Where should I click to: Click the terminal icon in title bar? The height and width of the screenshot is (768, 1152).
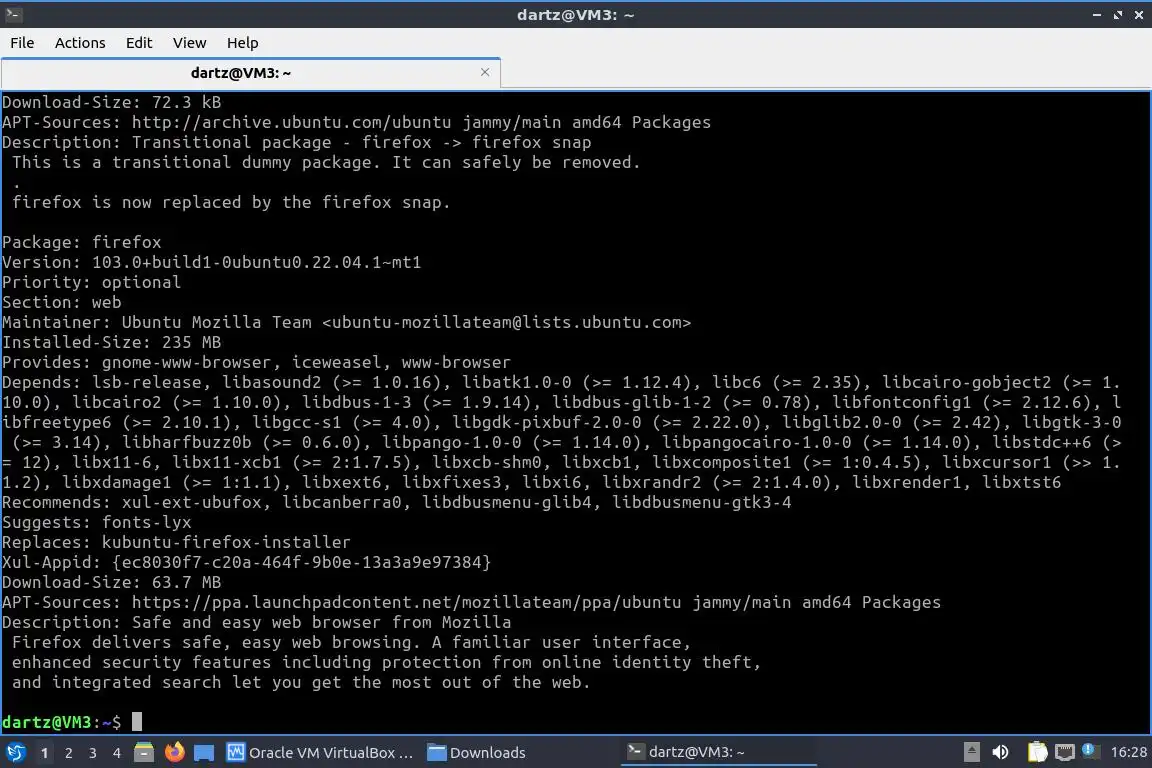coord(13,14)
